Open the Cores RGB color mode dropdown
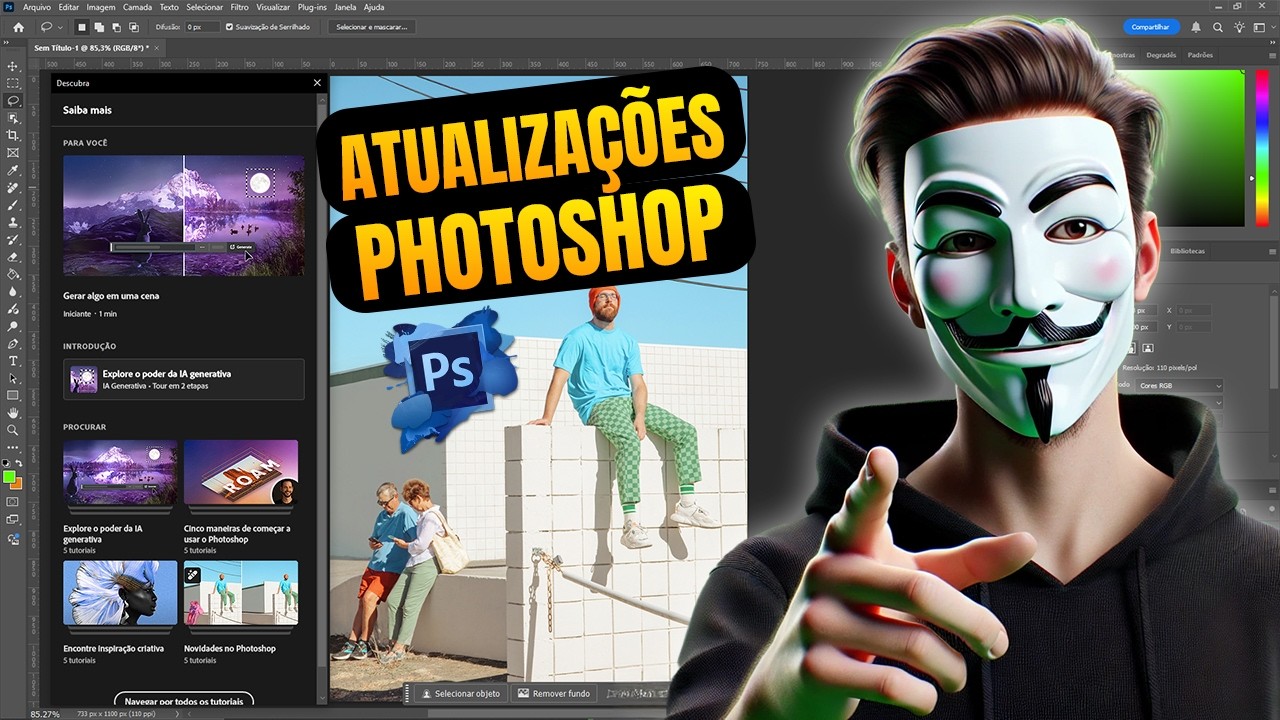 click(1180, 386)
